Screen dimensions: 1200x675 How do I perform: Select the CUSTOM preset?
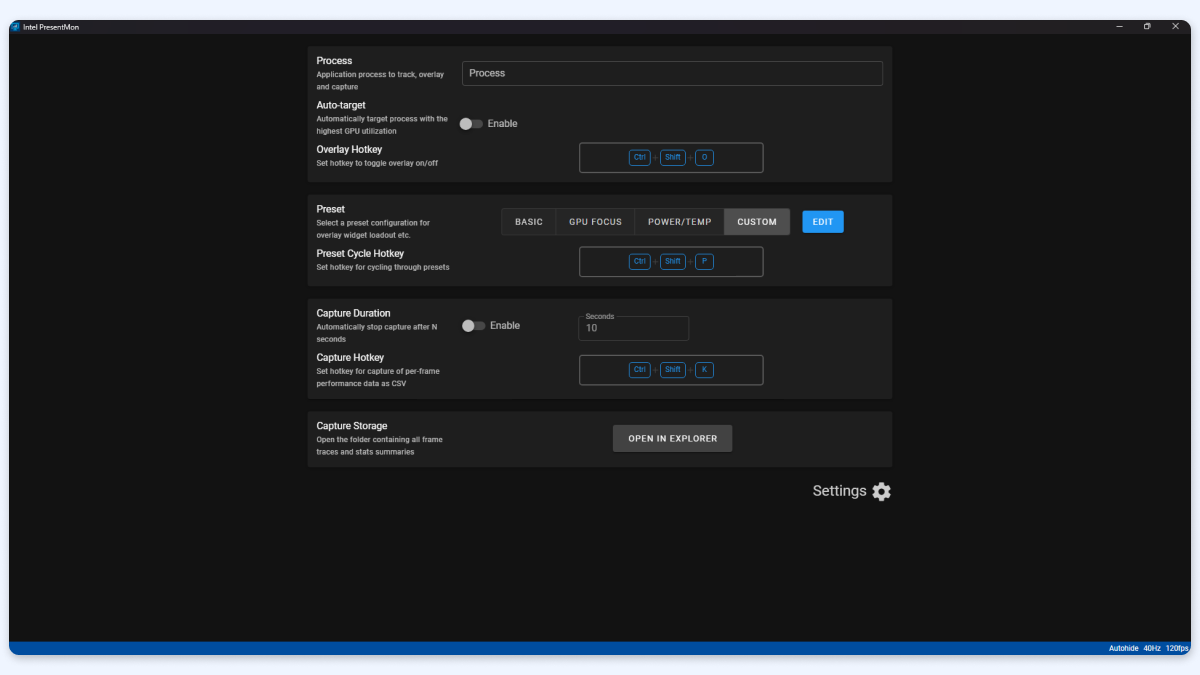pyautogui.click(x=757, y=222)
